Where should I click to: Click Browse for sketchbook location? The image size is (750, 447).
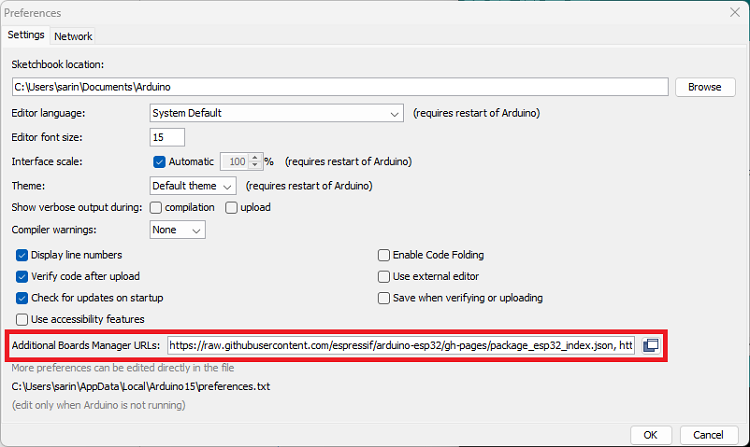coord(704,87)
